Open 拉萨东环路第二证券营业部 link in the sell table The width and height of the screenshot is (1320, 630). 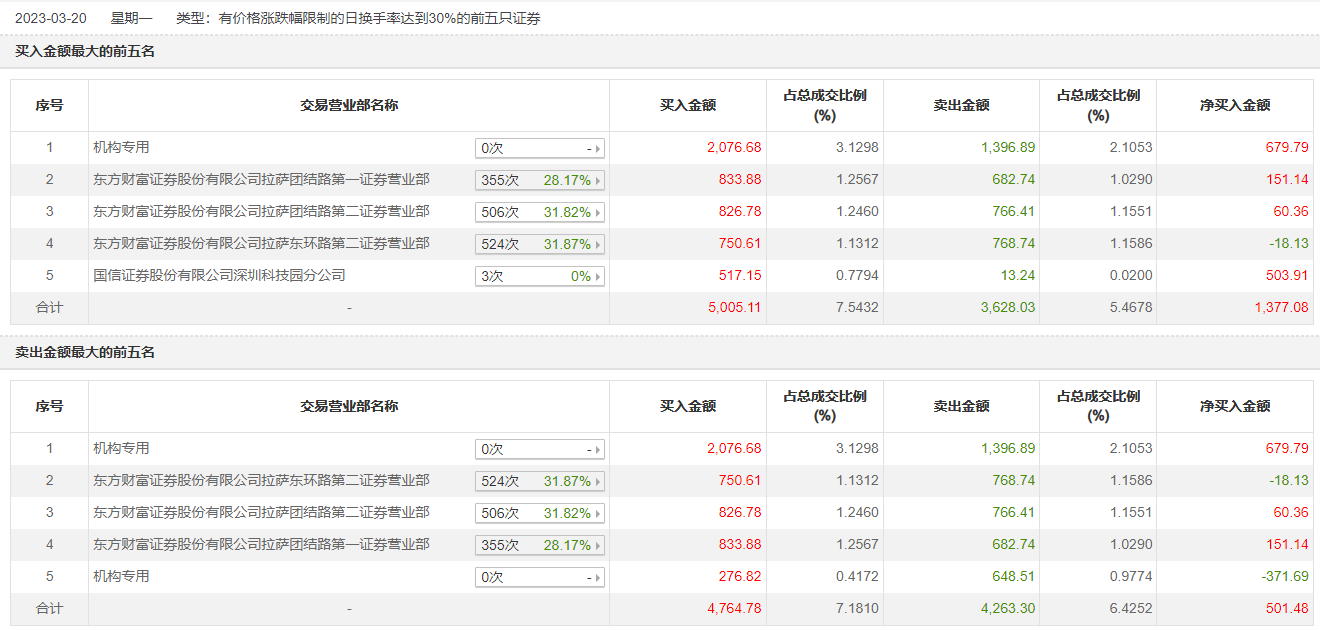pos(261,480)
